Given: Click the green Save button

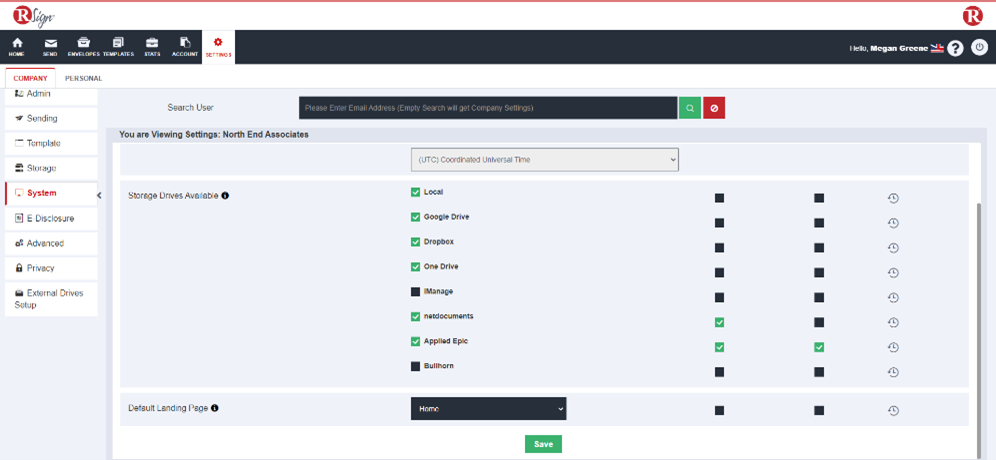Looking at the screenshot, I should coord(543,444).
